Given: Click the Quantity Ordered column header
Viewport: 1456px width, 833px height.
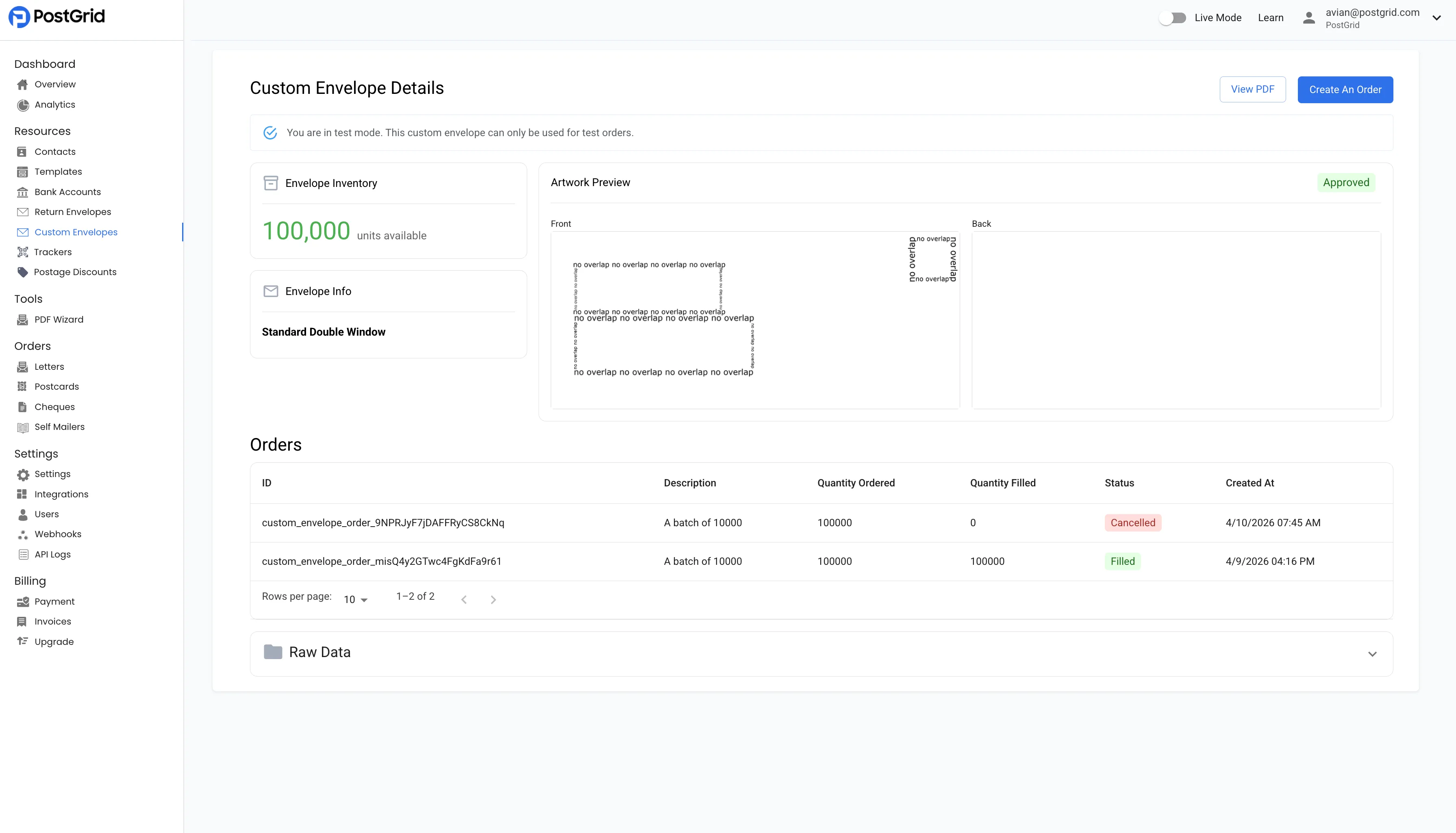Looking at the screenshot, I should pyautogui.click(x=856, y=483).
